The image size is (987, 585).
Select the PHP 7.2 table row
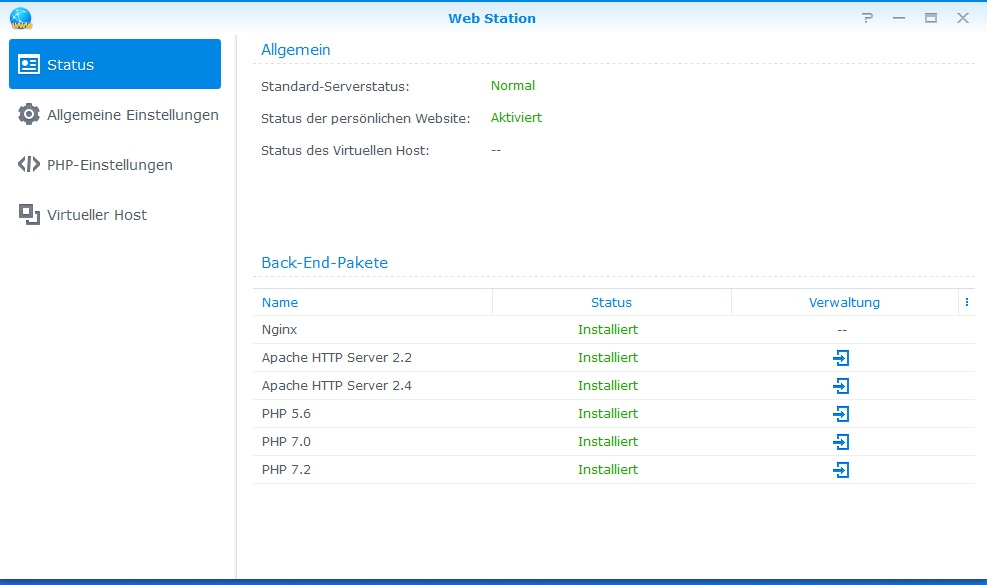pos(400,470)
